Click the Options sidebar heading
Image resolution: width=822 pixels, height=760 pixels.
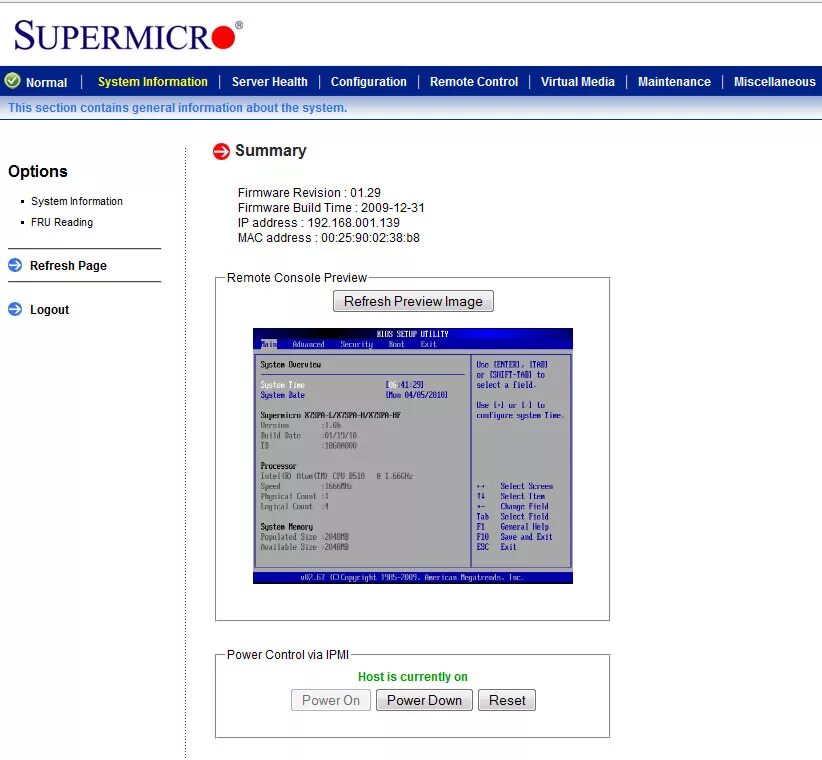(x=38, y=171)
